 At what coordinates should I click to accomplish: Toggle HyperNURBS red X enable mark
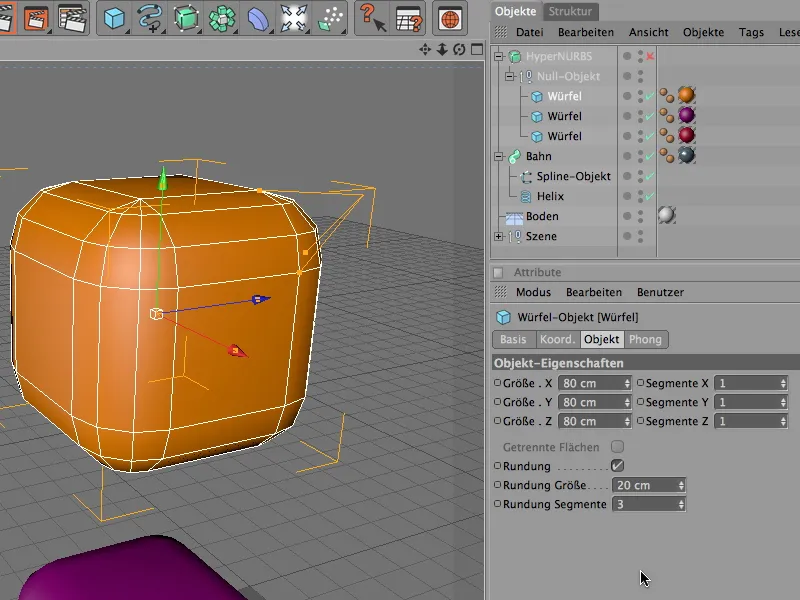pyautogui.click(x=650, y=56)
